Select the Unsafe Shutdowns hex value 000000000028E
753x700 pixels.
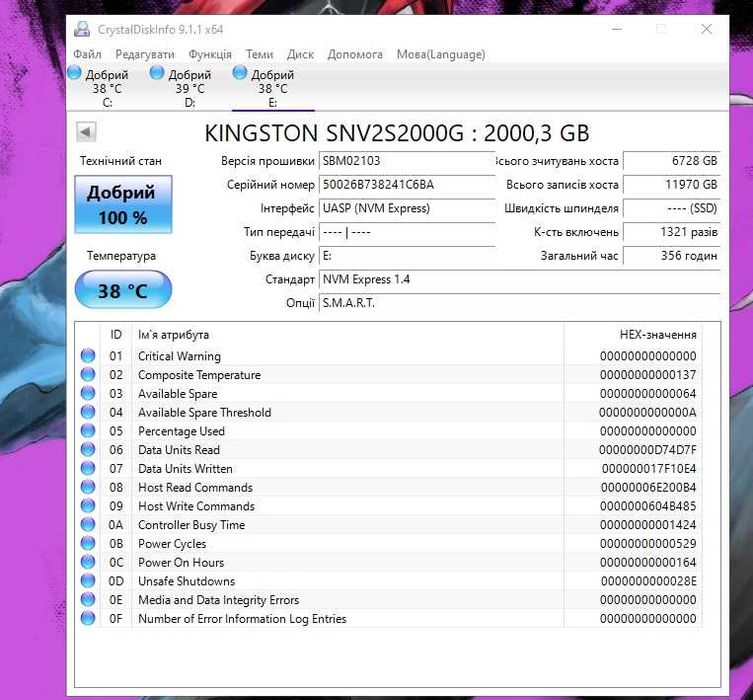click(x=648, y=580)
